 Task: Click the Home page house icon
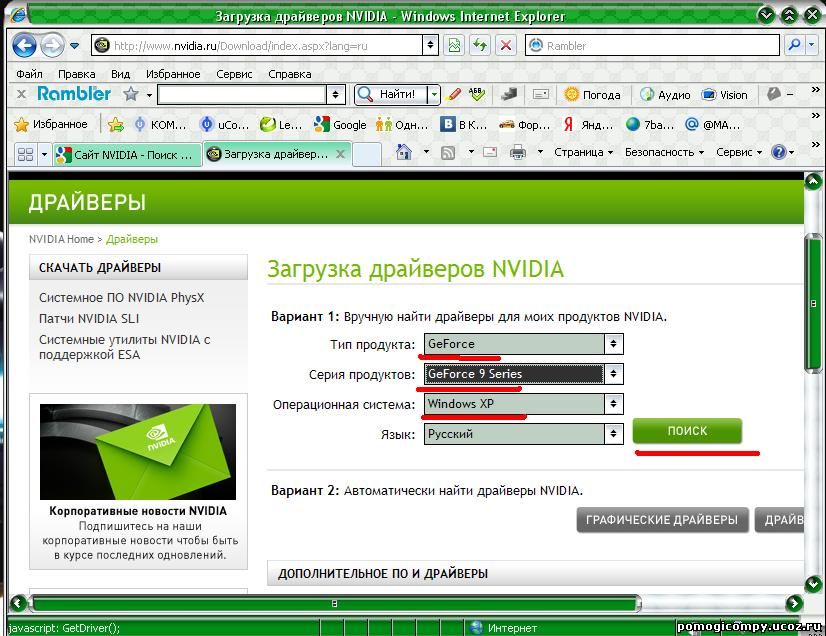(404, 152)
